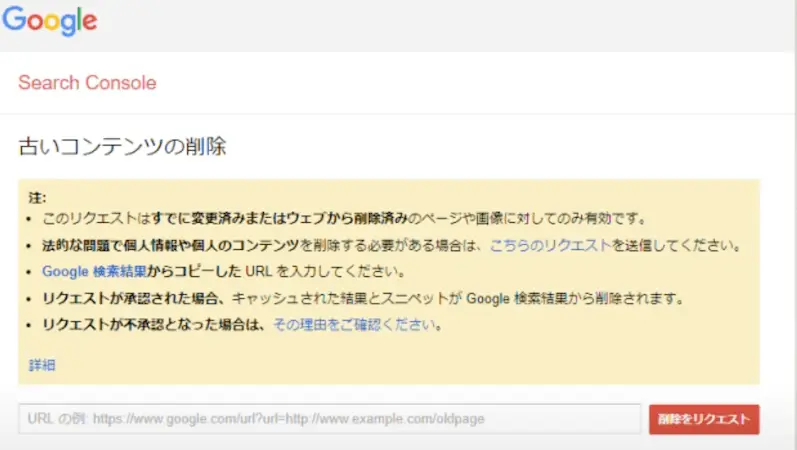Focus the URL の例 input field

click(329, 419)
